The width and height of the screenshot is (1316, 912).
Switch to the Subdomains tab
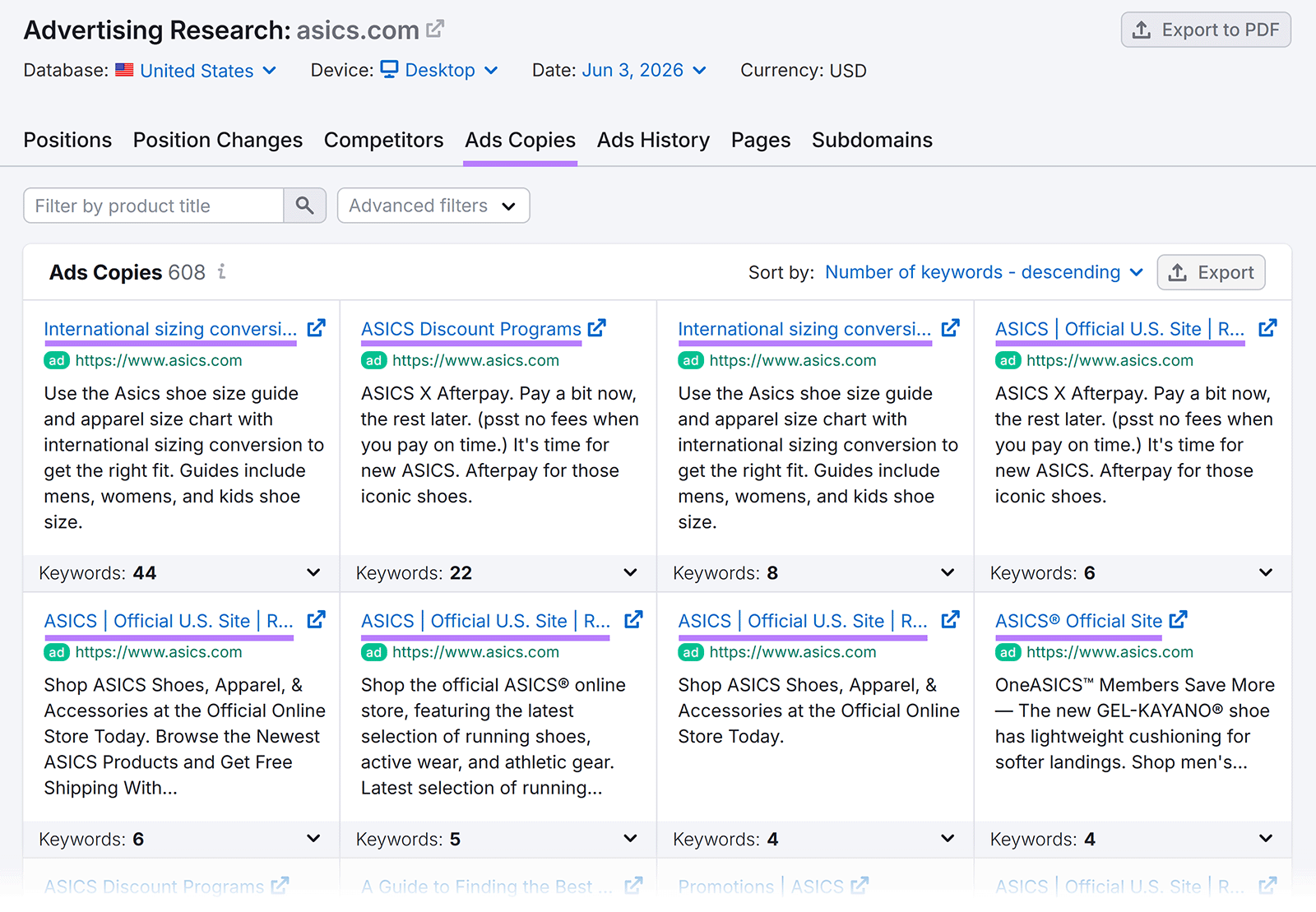872,141
